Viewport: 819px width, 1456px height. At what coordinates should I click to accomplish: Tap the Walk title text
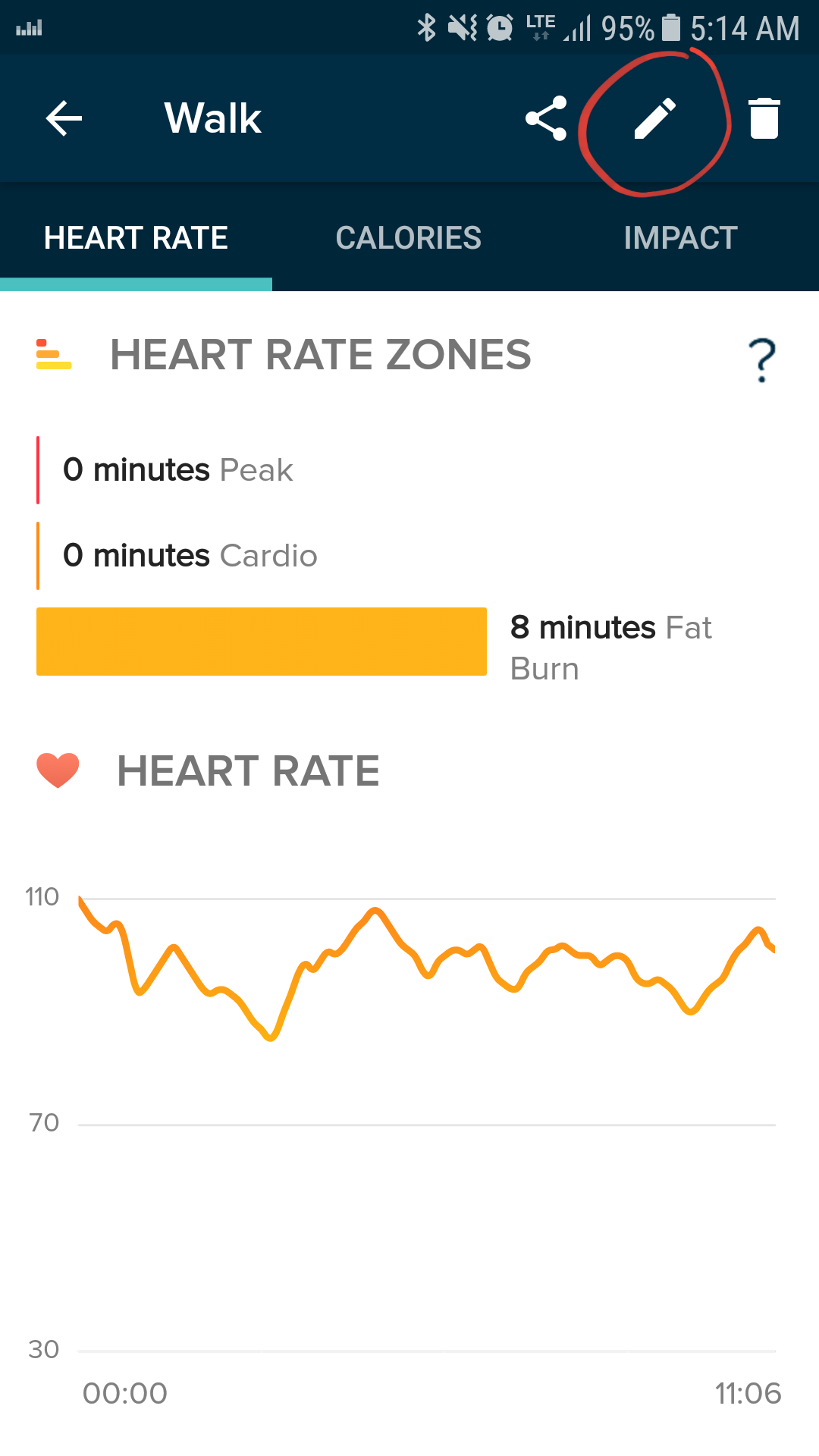click(213, 118)
